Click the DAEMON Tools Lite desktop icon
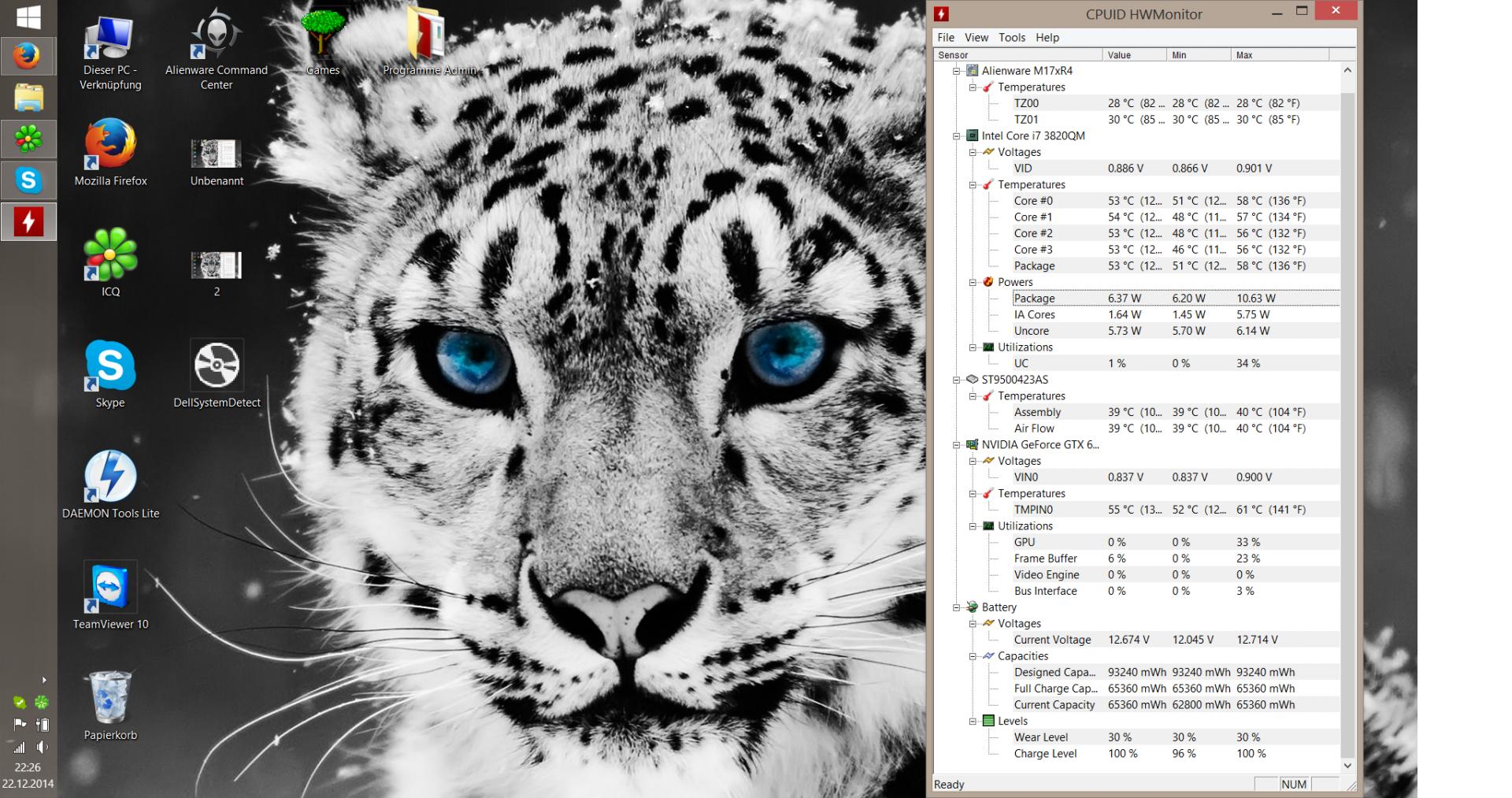The image size is (1512, 798). [x=110, y=477]
